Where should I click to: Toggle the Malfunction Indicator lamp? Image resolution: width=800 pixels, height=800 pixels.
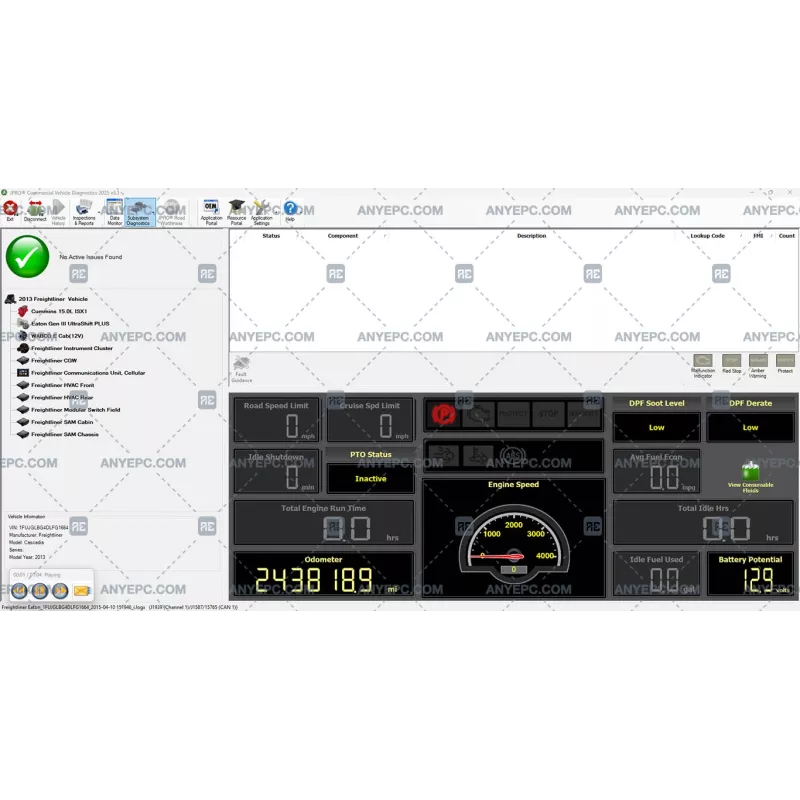(x=702, y=361)
